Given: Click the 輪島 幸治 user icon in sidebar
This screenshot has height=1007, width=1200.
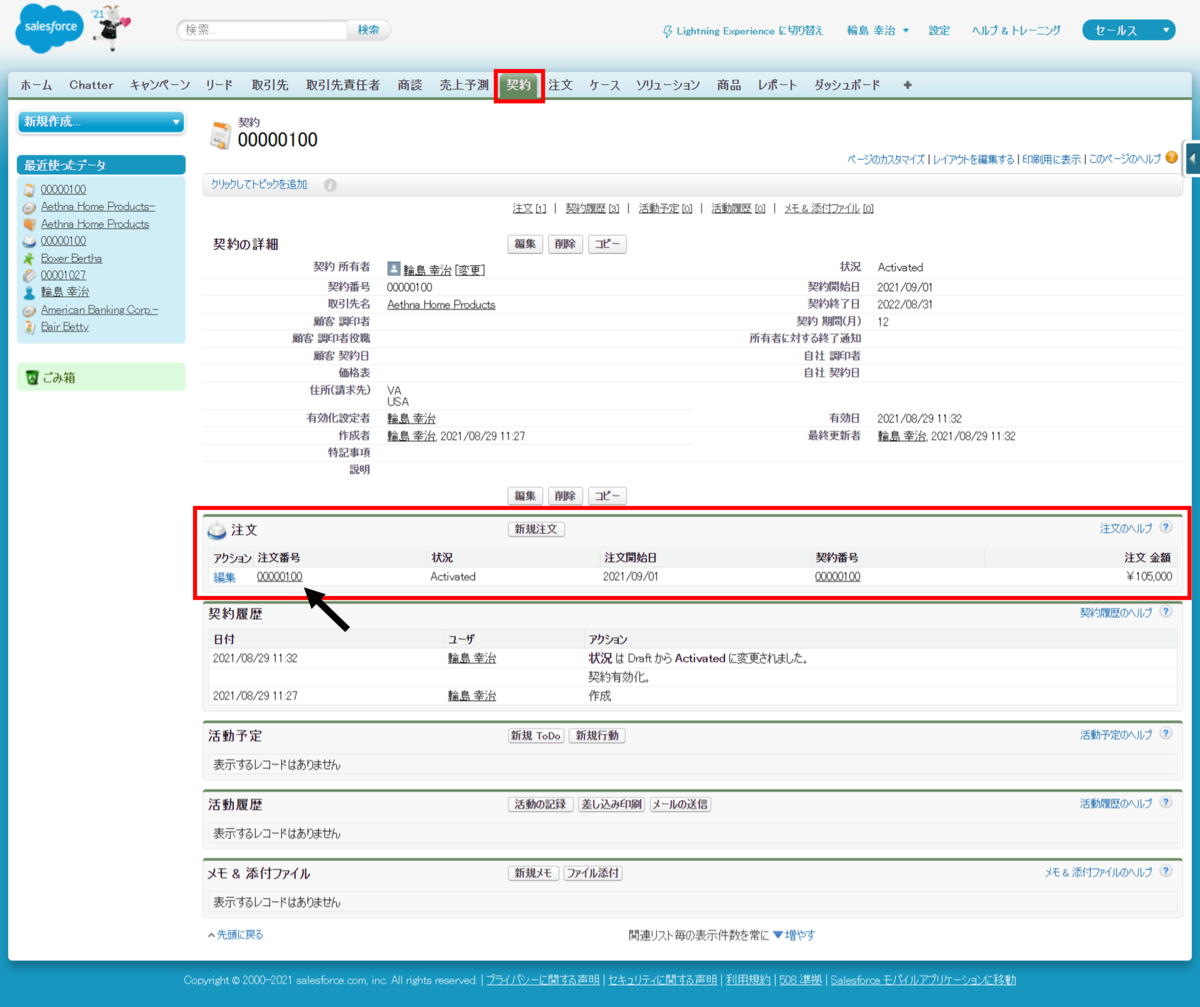Looking at the screenshot, I should (x=30, y=292).
